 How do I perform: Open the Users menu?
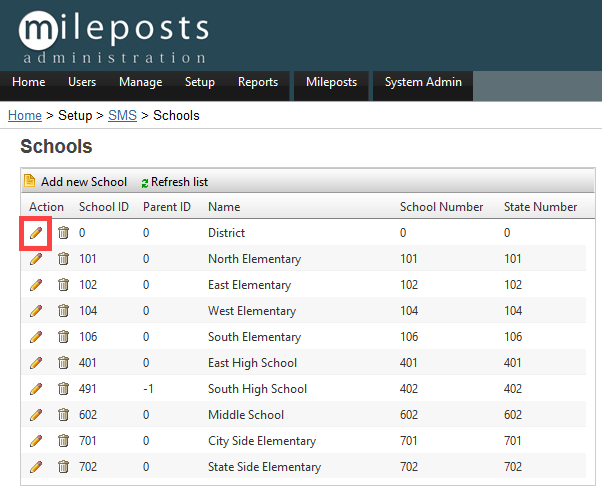(82, 82)
